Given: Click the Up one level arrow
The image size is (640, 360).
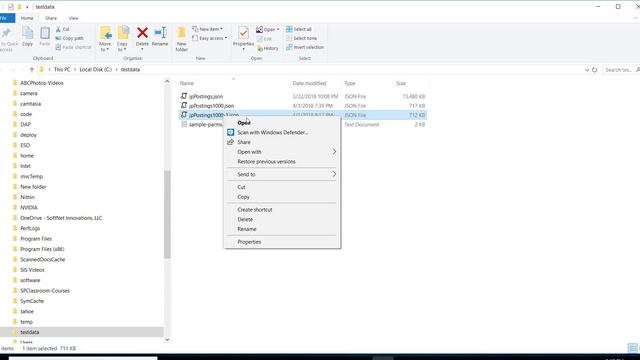Looking at the screenshot, I should (31, 69).
